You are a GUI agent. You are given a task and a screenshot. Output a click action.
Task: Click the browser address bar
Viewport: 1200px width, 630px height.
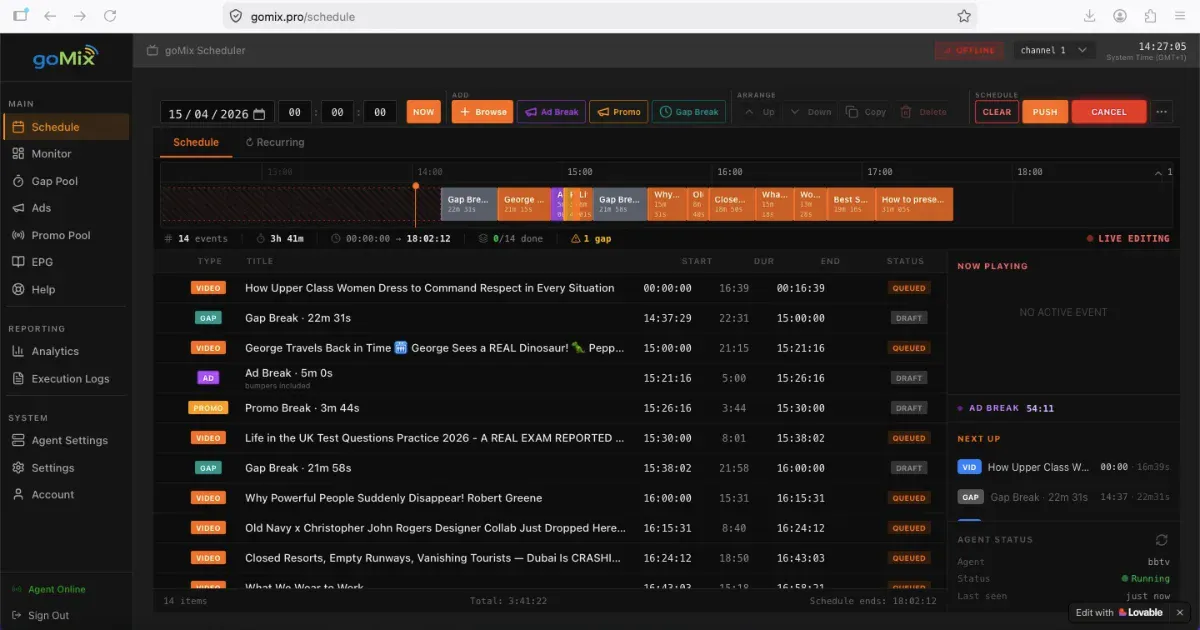(600, 16)
